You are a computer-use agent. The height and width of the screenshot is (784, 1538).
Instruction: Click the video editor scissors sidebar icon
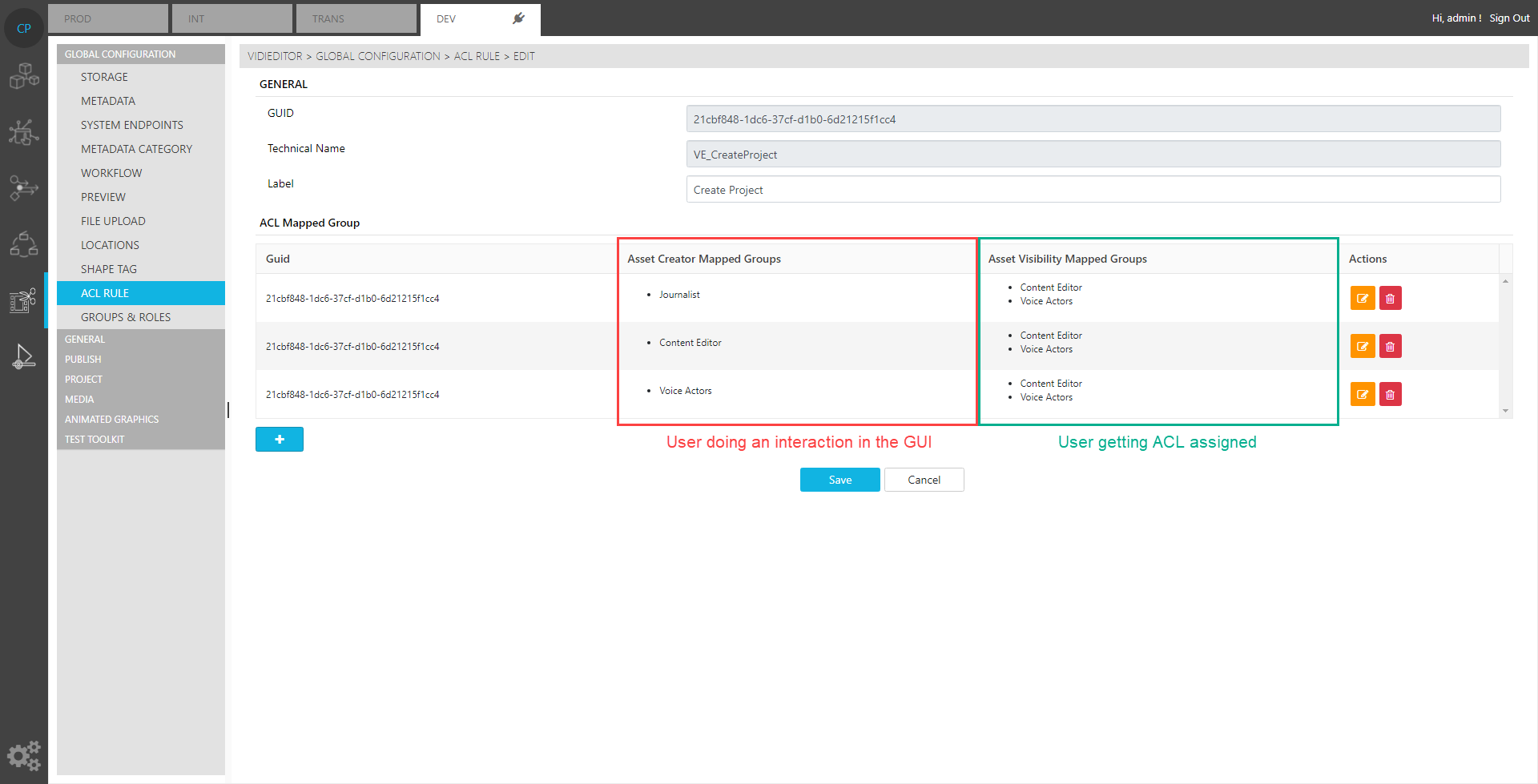[23, 300]
